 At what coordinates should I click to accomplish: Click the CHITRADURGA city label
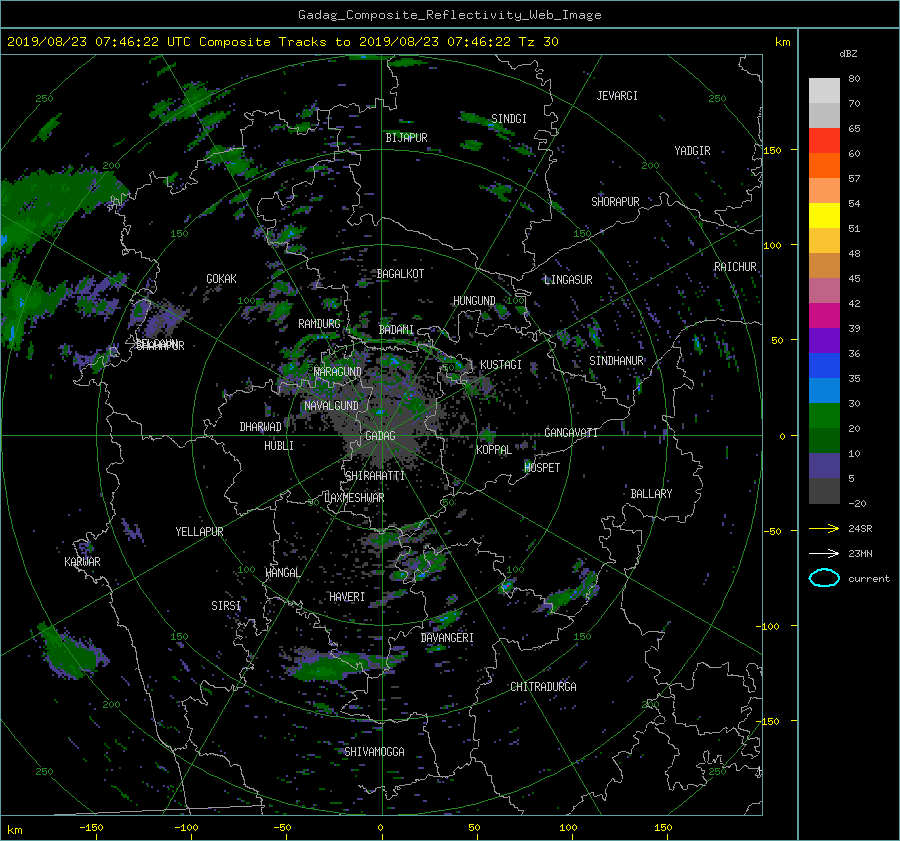point(543,687)
